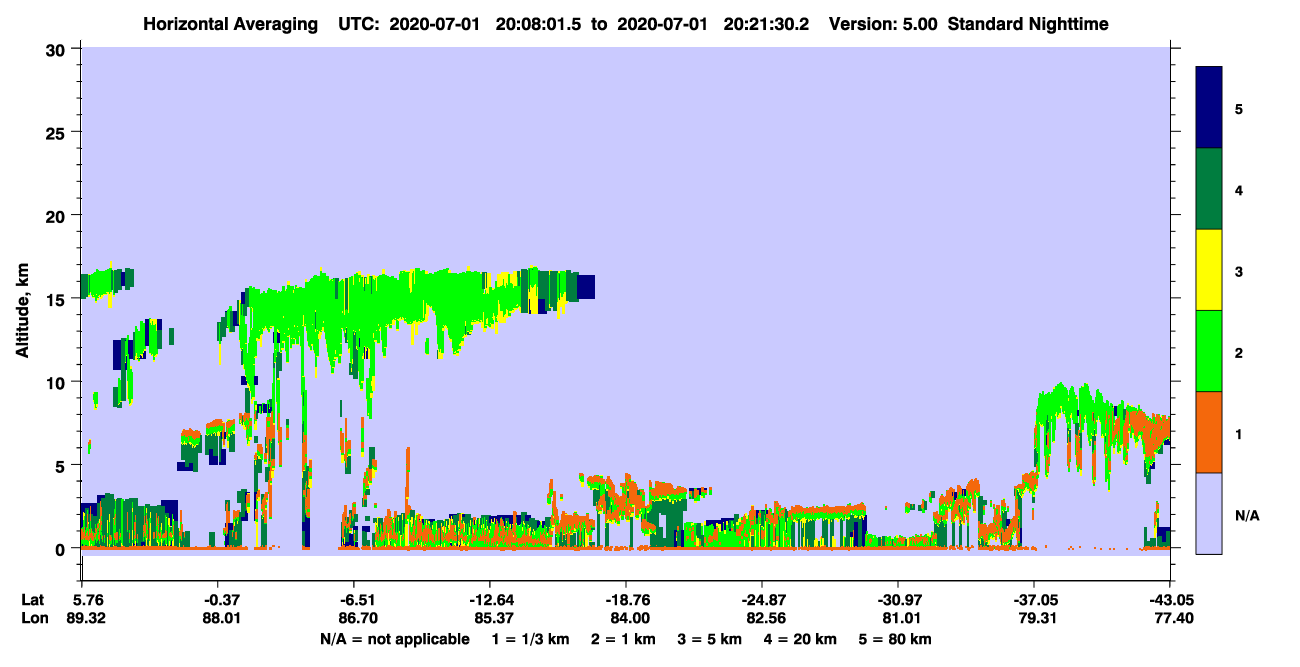Click the y-axis tick label 25
The width and height of the screenshot is (1300, 667).
[x=58, y=132]
